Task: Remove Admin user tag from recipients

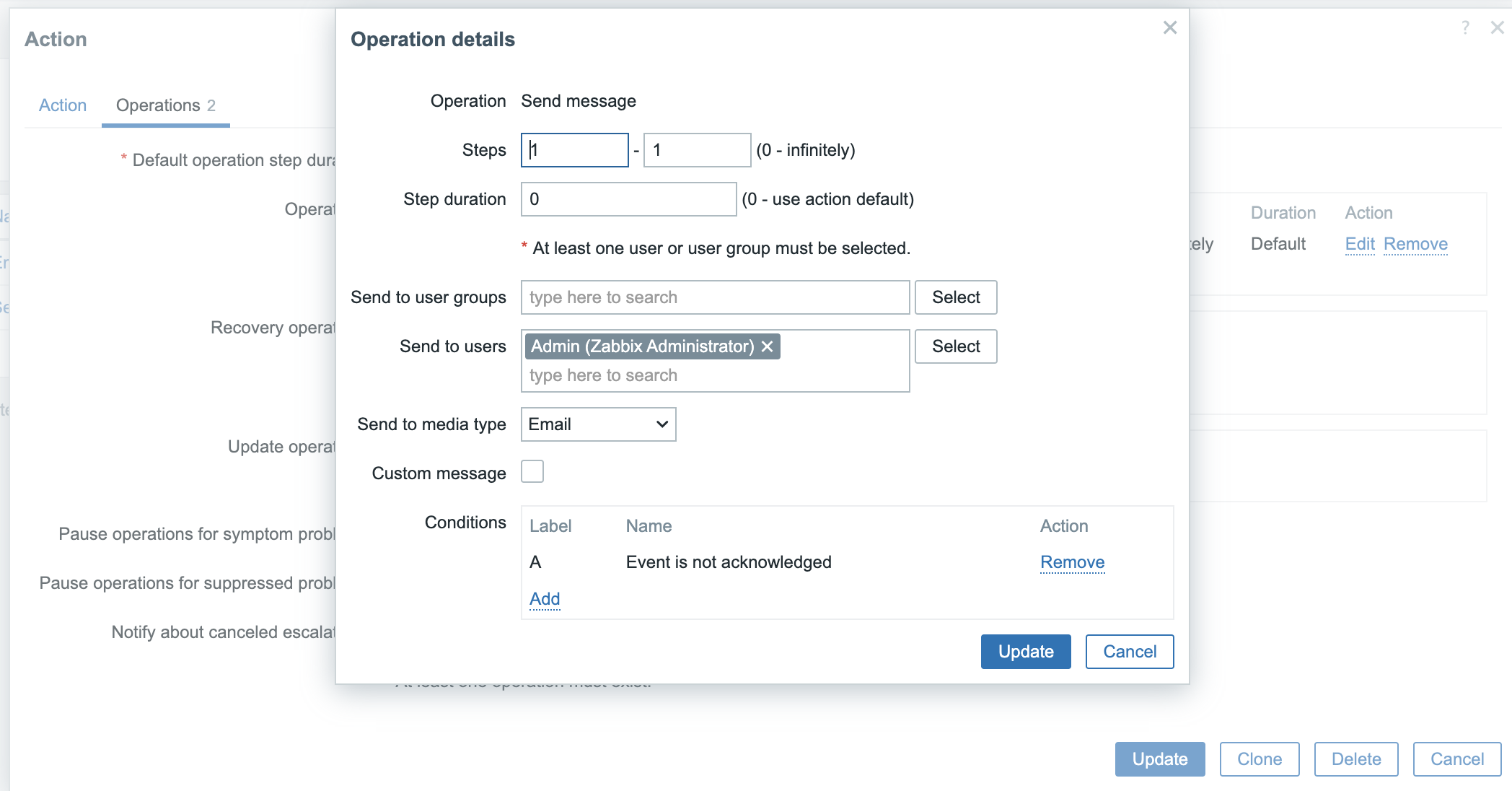Action: pos(768,347)
